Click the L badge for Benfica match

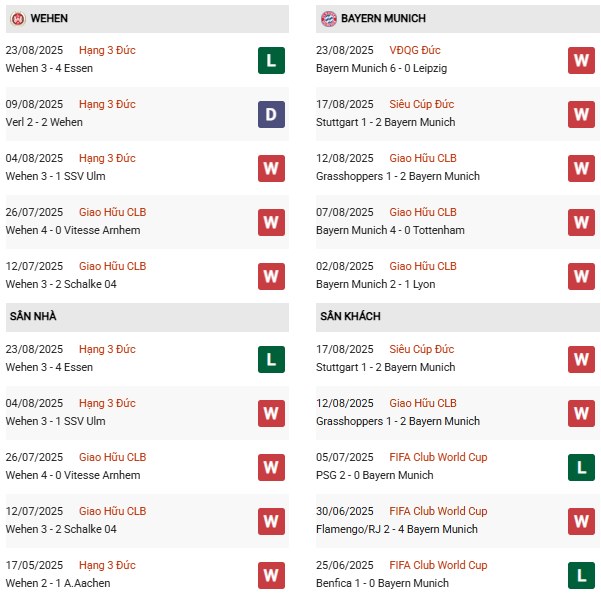coord(581,575)
